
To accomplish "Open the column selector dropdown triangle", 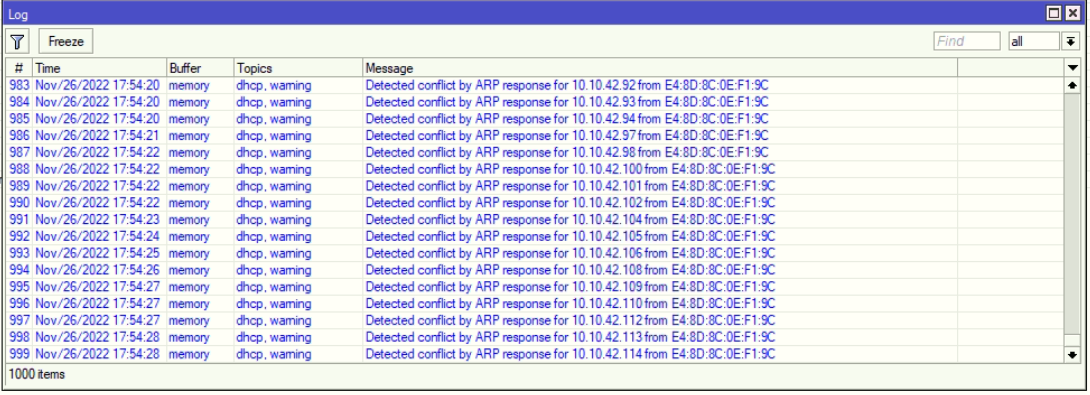I will tap(1073, 67).
